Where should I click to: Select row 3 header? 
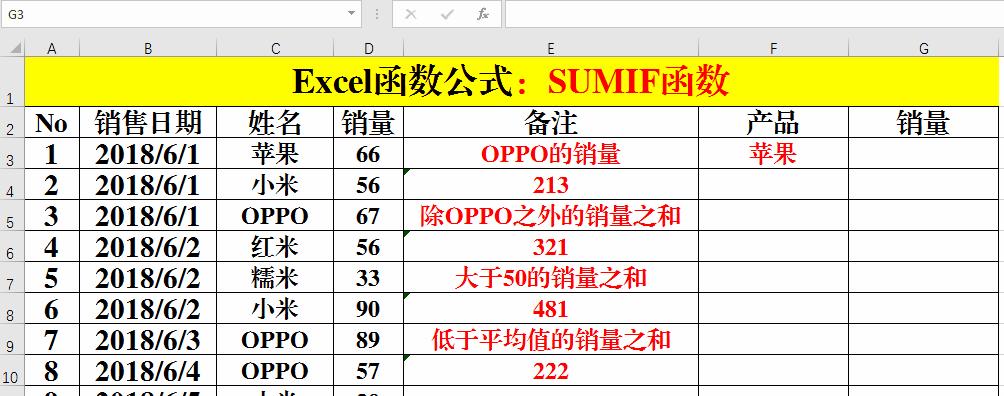point(12,153)
